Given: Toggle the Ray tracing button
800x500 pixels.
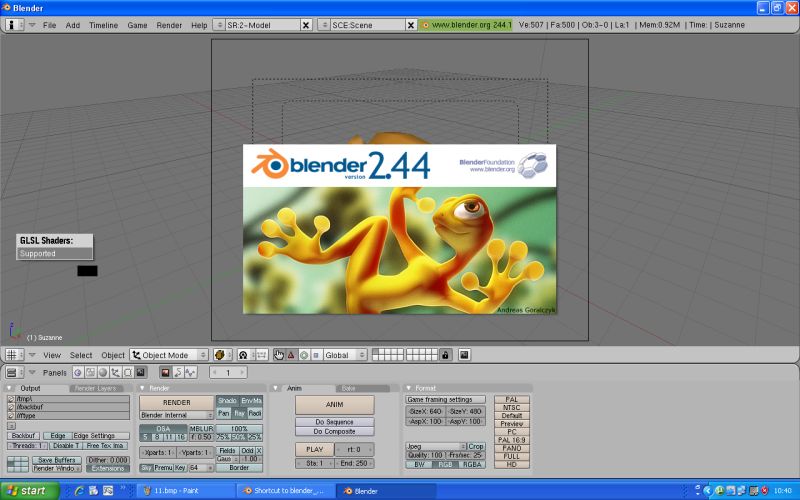Looking at the screenshot, I should (x=239, y=413).
